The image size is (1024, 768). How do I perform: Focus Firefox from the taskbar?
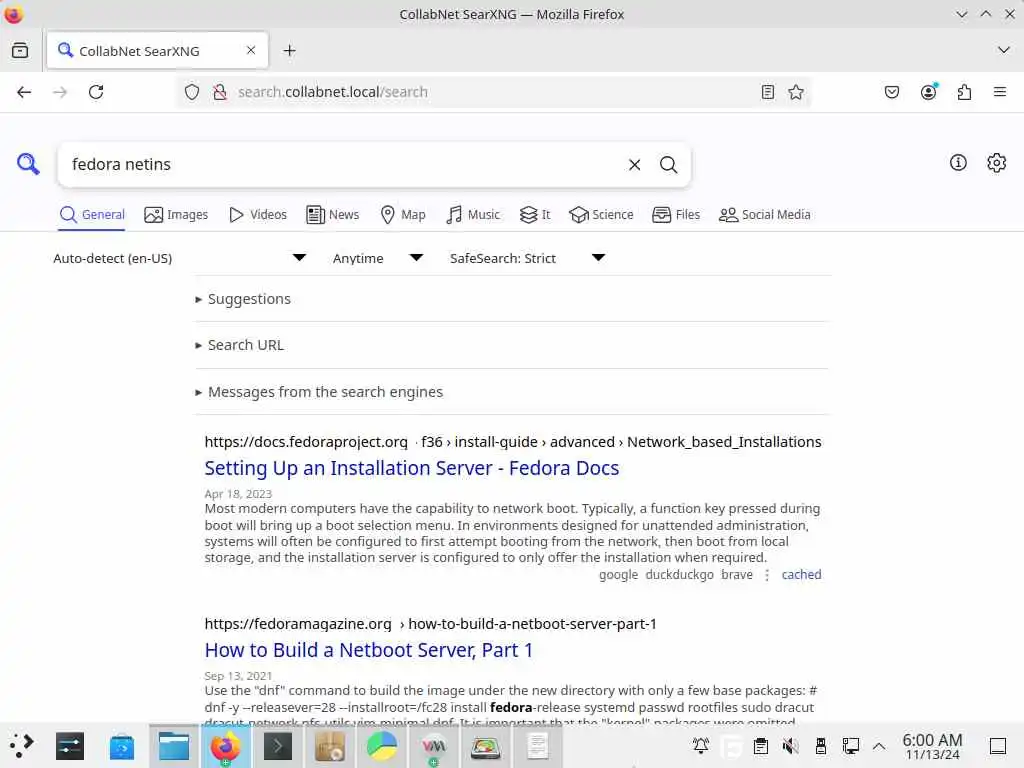point(225,746)
